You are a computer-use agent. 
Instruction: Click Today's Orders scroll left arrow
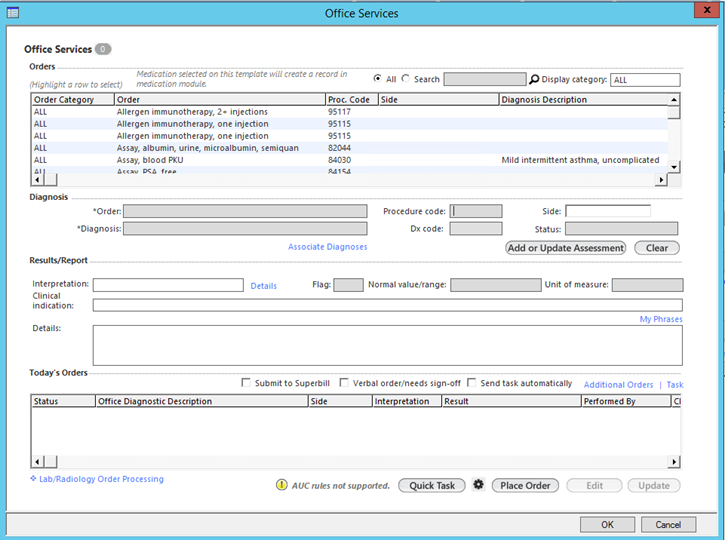click(x=37, y=461)
